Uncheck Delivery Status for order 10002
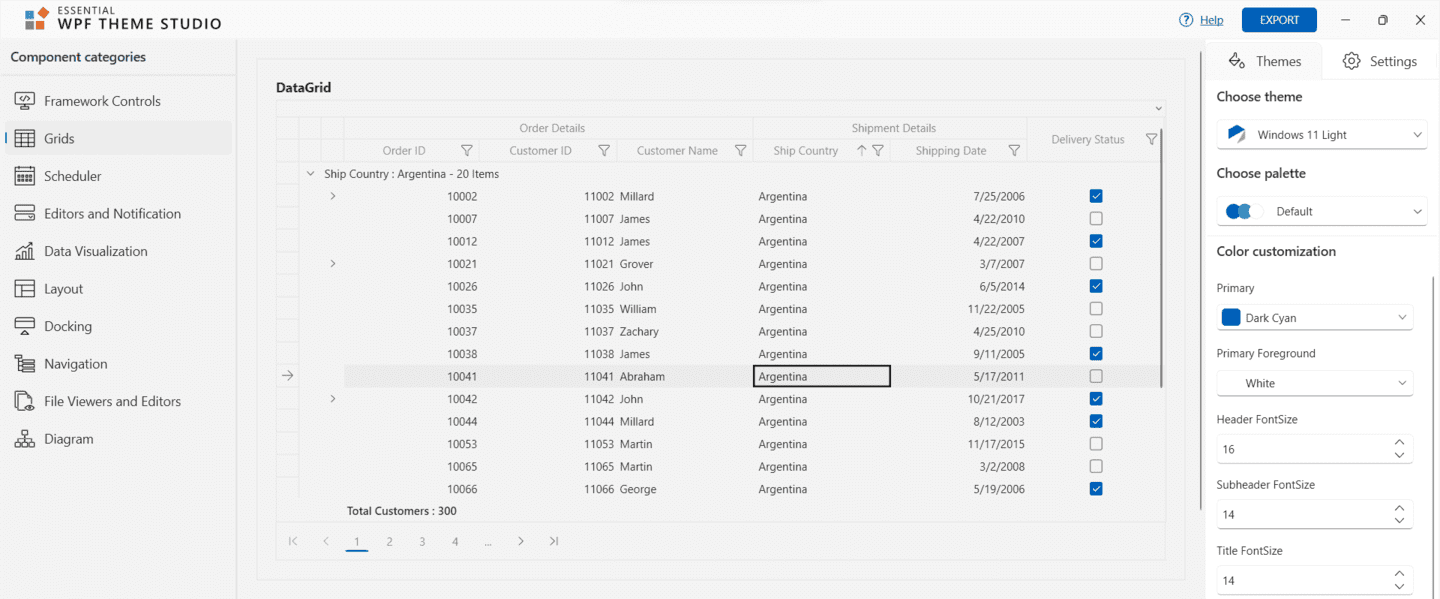 click(x=1096, y=197)
